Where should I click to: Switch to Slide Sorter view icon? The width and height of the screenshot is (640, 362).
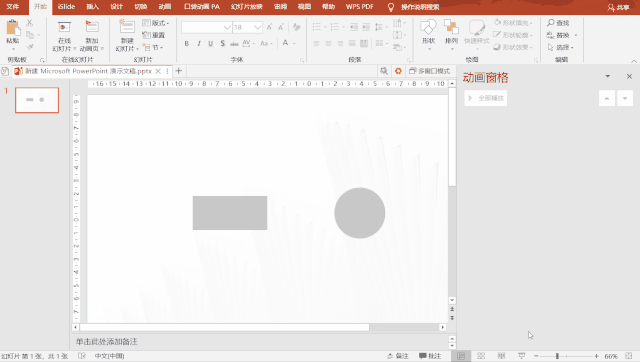[481, 356]
